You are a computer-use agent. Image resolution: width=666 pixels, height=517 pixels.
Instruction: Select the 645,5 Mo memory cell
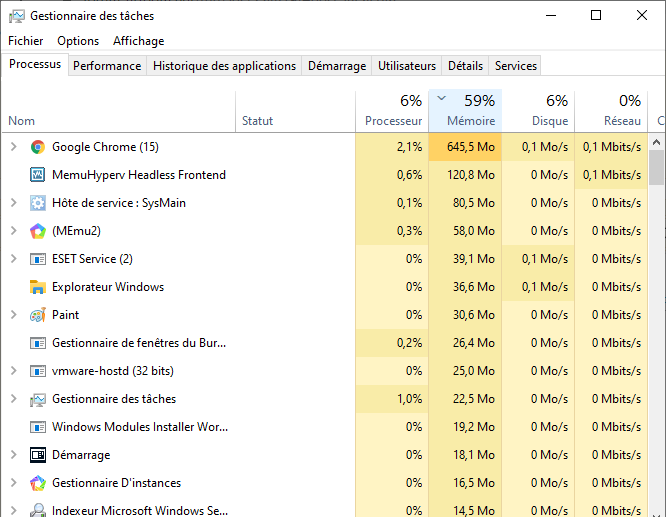465,147
